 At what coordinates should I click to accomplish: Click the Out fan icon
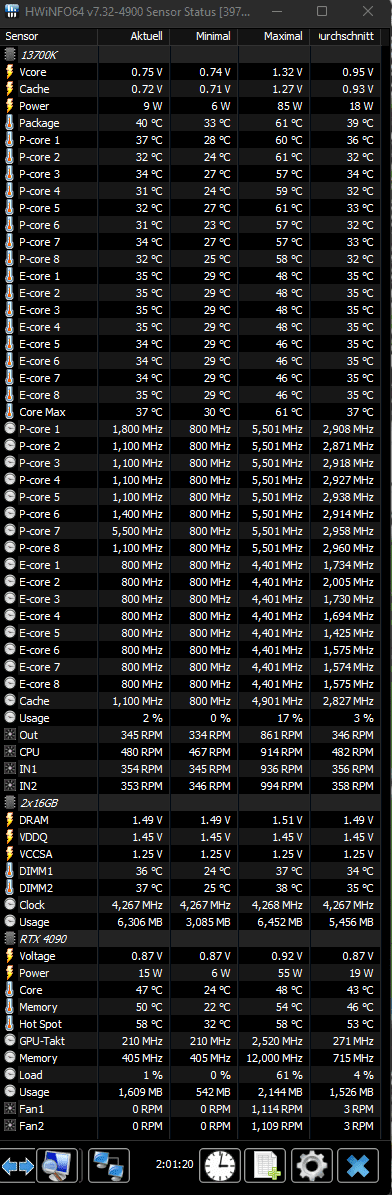[x=10, y=735]
